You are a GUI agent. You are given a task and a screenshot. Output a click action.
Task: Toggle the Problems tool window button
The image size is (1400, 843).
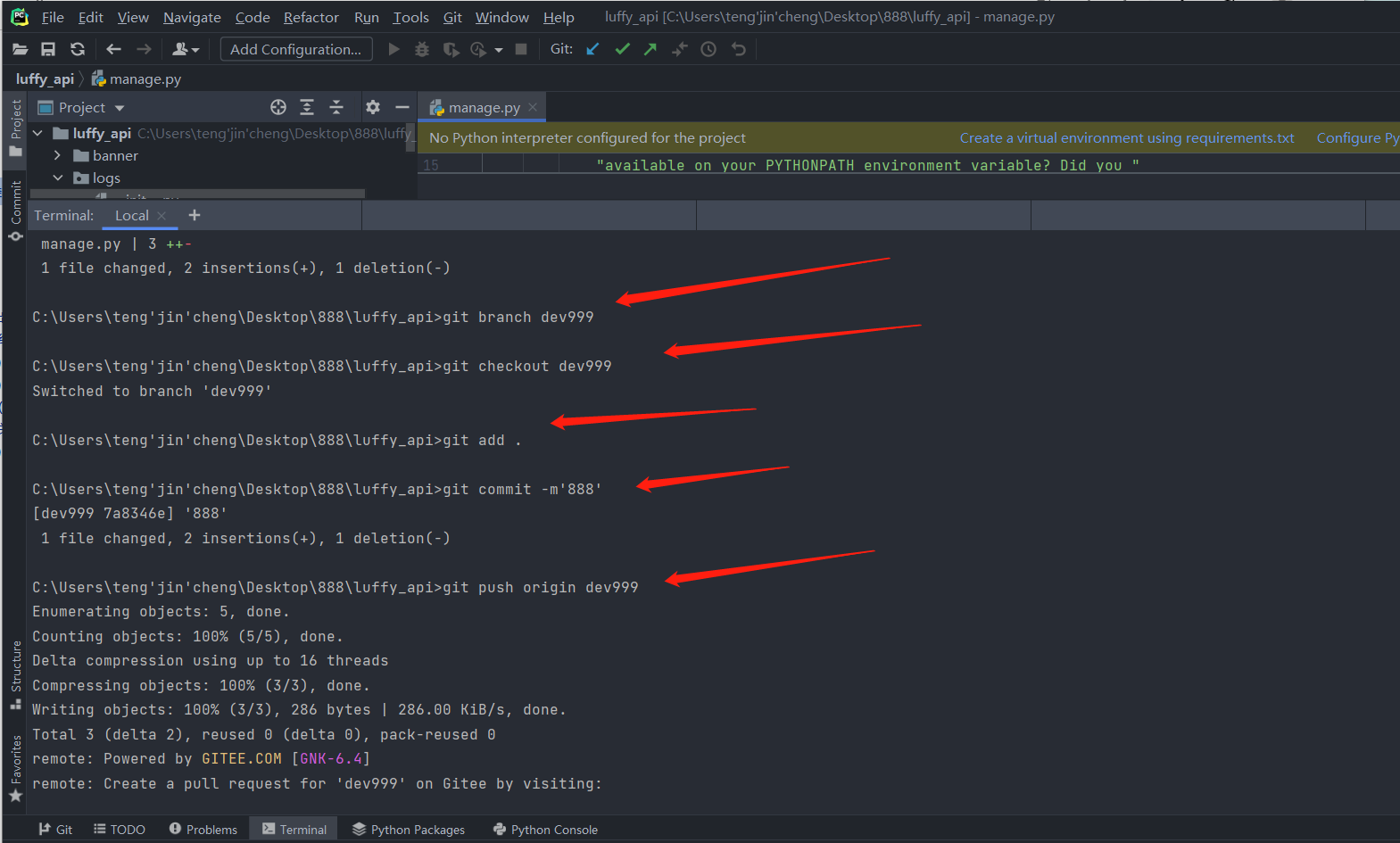click(203, 830)
